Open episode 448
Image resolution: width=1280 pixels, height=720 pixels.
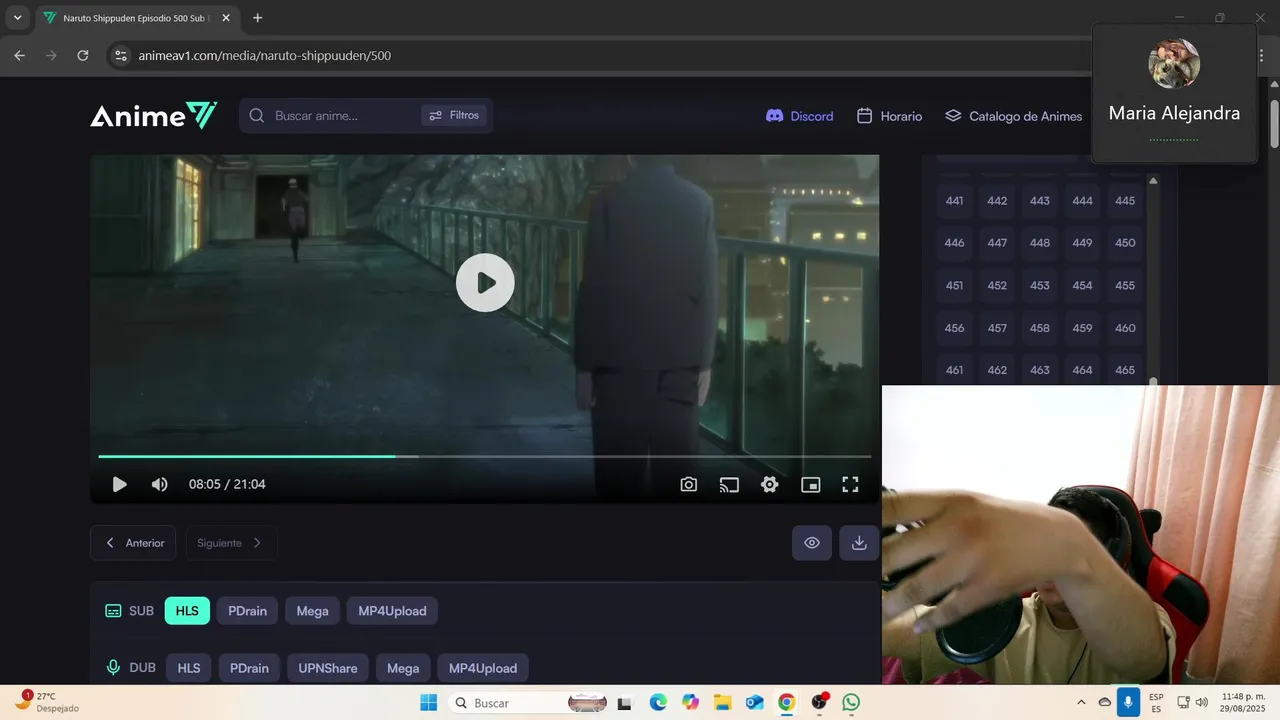pos(1040,243)
